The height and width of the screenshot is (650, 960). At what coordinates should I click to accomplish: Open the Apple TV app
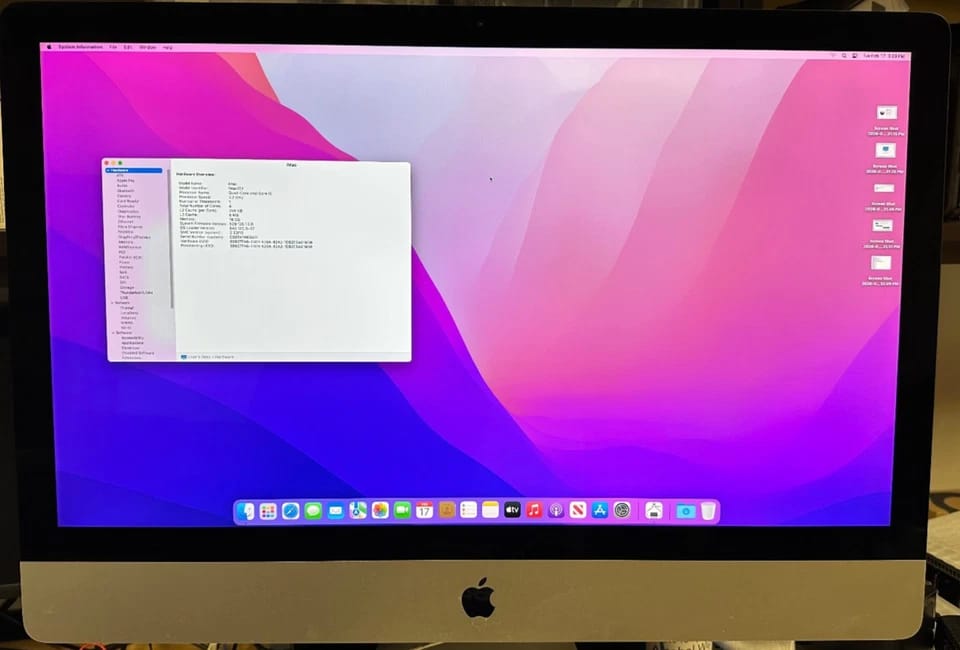tap(512, 509)
